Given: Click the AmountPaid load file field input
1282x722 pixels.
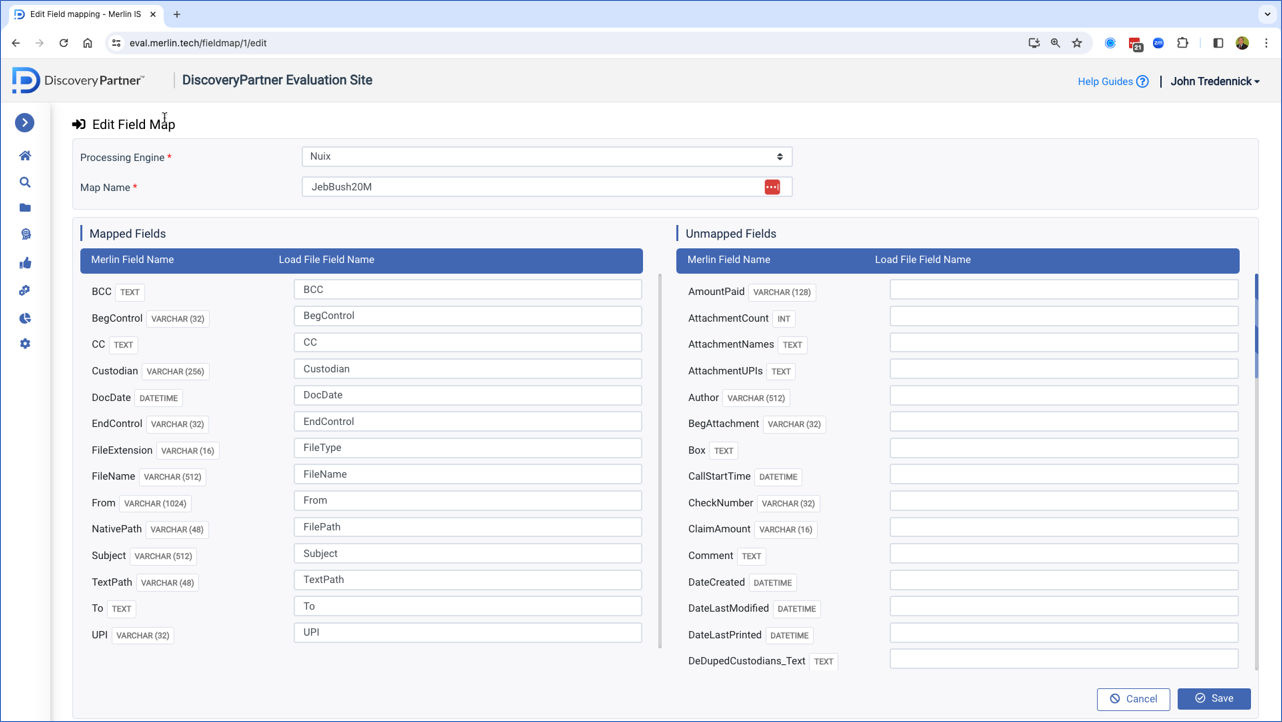Looking at the screenshot, I should tap(1063, 290).
